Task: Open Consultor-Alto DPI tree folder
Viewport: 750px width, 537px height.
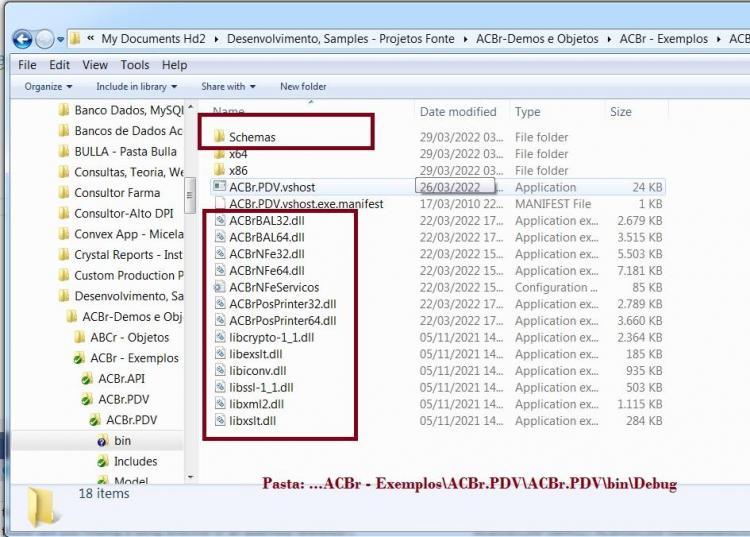Action: 116,213
